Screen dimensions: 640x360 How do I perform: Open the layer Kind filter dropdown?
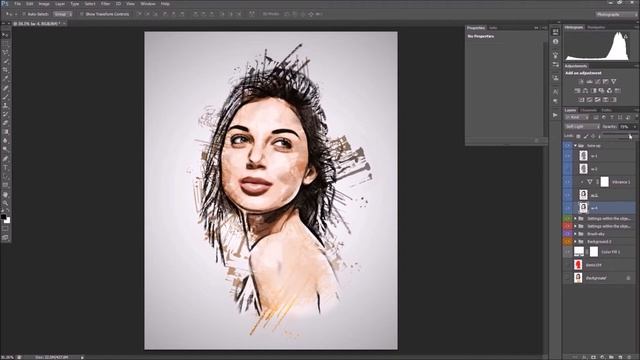tap(576, 118)
